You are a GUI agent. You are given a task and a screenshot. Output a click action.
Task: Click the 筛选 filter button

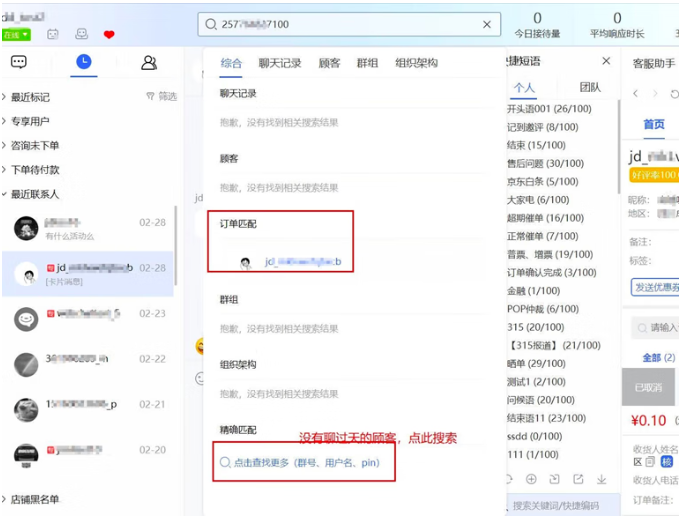(162, 96)
